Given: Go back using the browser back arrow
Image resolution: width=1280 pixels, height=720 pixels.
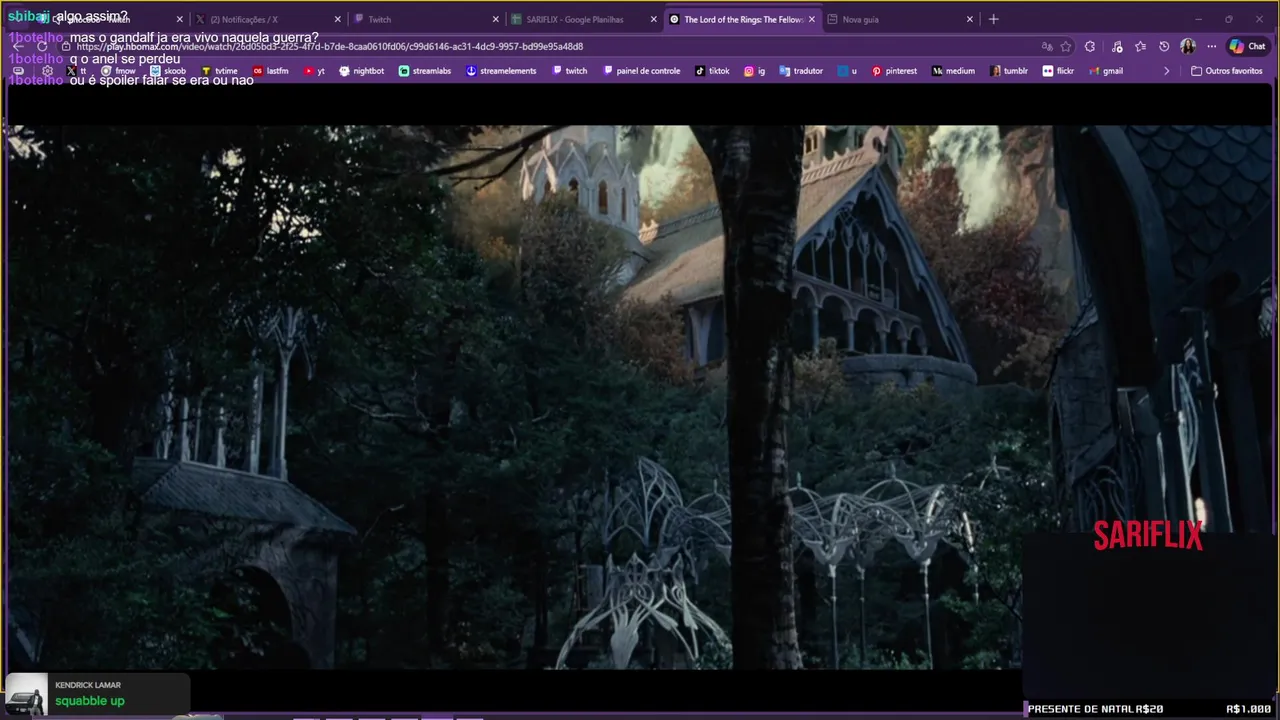Looking at the screenshot, I should pos(17,46).
